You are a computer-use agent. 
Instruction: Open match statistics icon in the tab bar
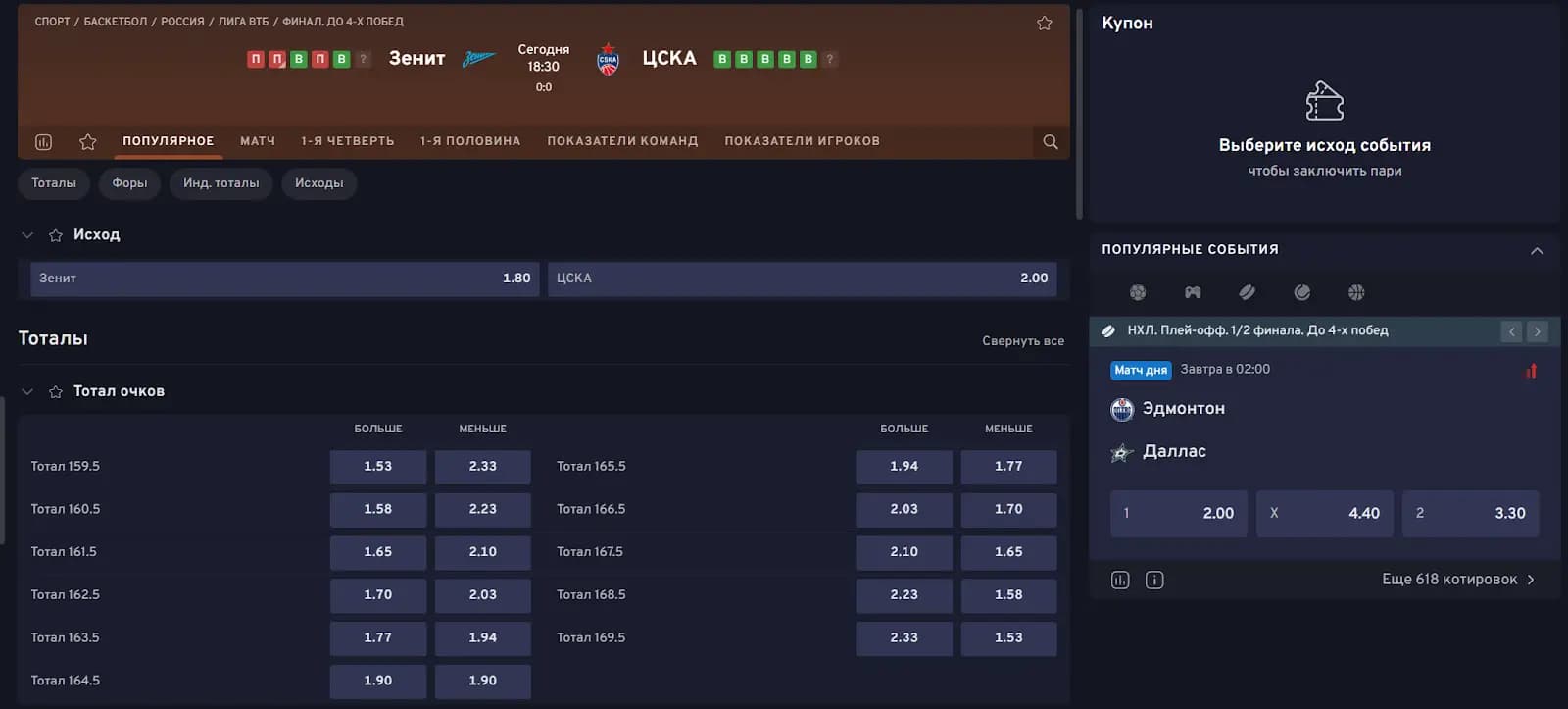(43, 142)
